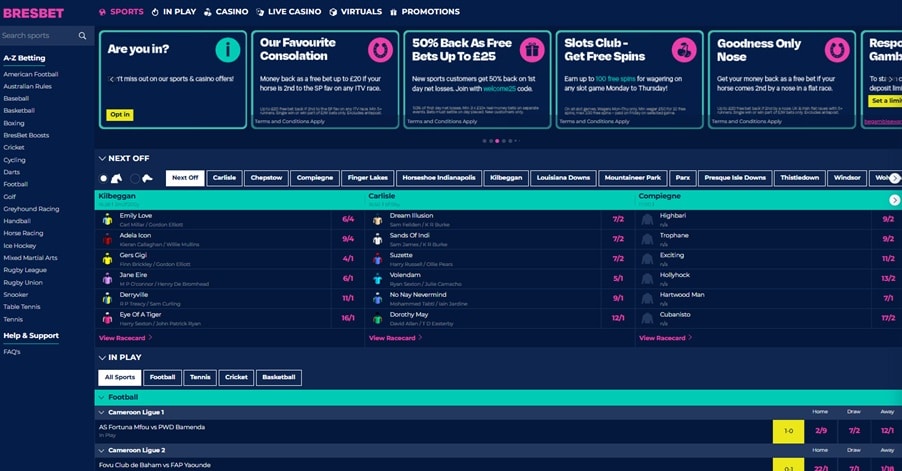This screenshot has width=902, height=471.
Task: Click the 100 free spins link
Action: point(615,79)
